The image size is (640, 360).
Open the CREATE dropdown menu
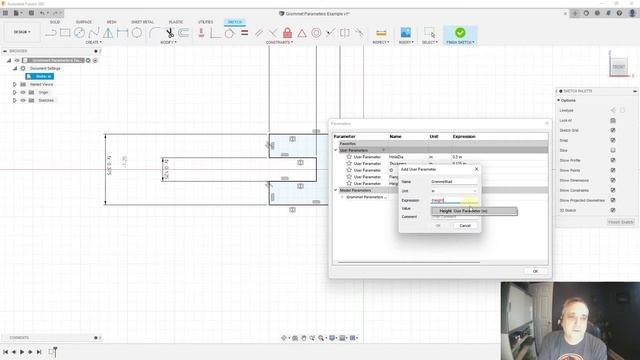(93, 42)
